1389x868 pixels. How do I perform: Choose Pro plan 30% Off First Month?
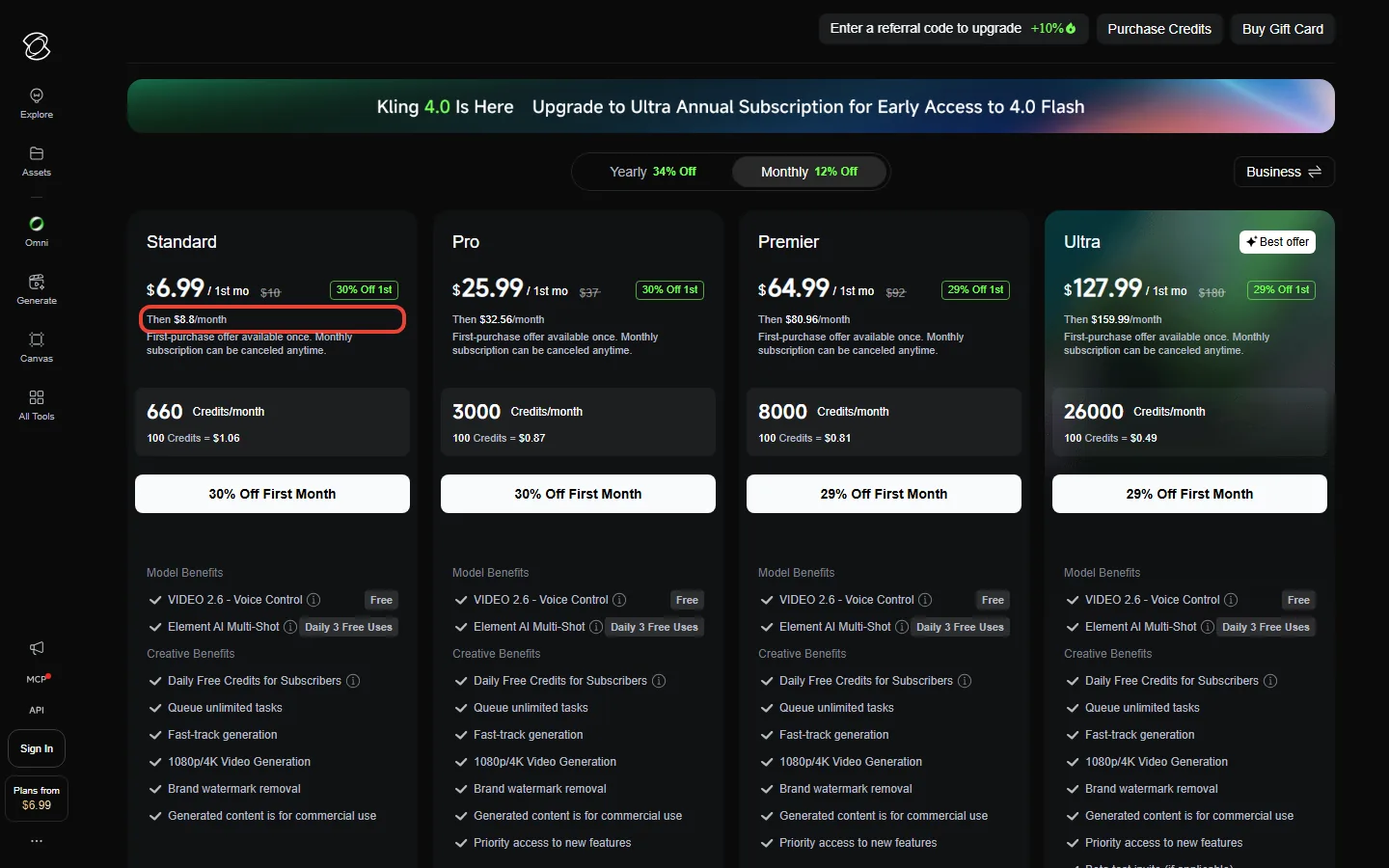tap(578, 494)
